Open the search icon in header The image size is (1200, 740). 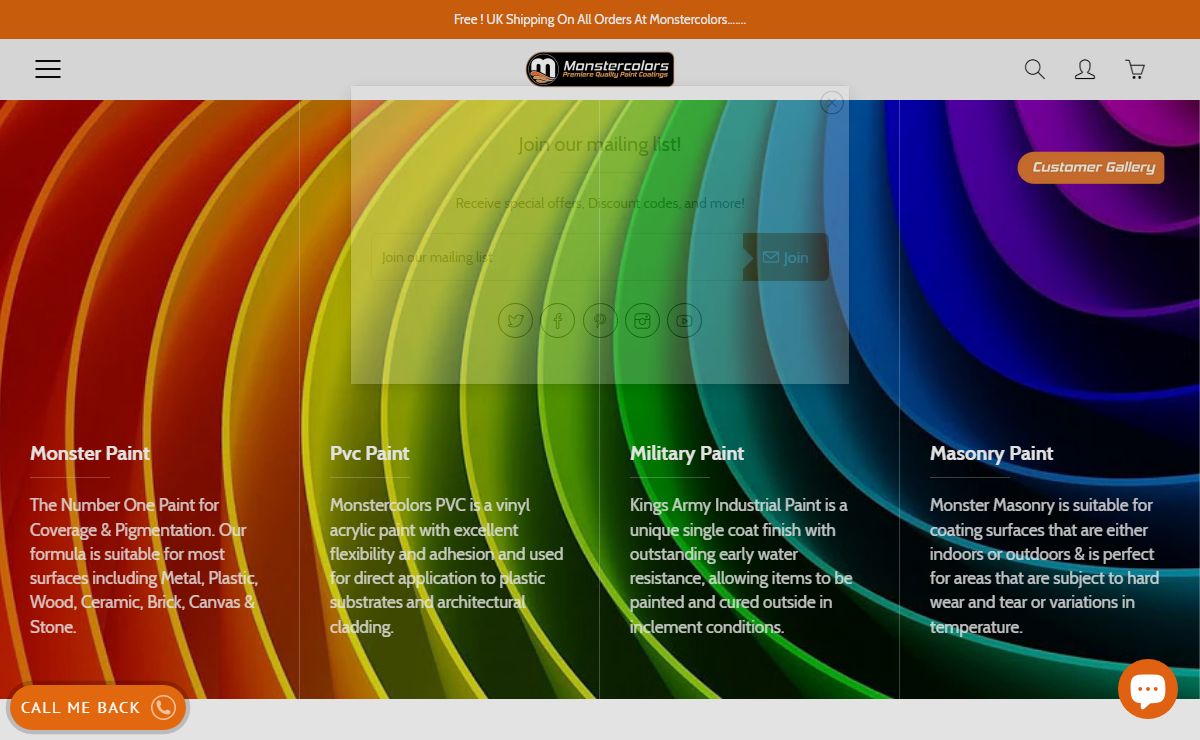pyautogui.click(x=1035, y=69)
